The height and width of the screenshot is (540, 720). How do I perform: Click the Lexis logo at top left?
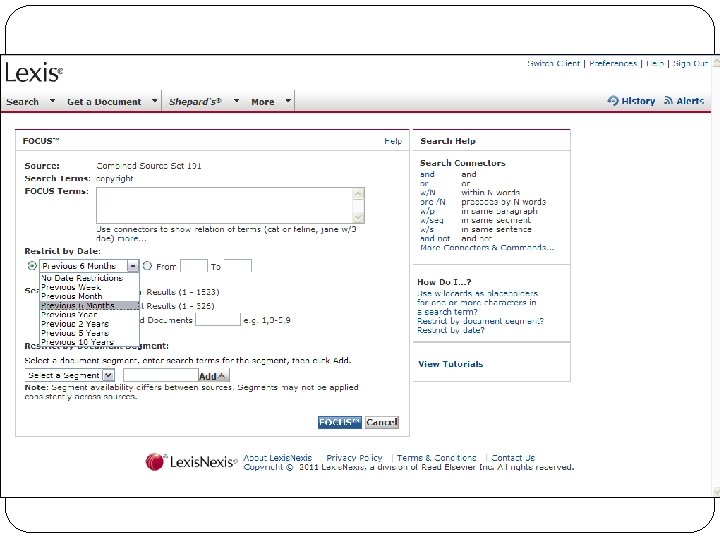pos(34,73)
